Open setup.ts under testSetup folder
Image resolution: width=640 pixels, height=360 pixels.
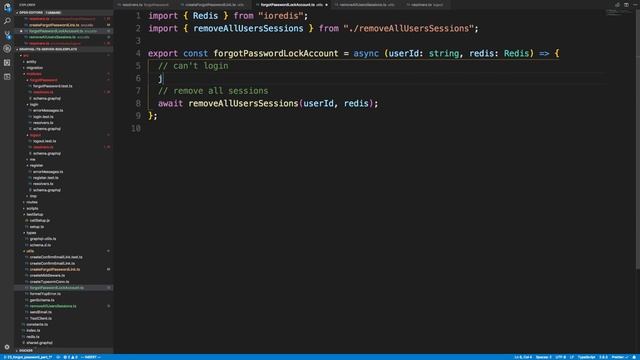point(37,227)
